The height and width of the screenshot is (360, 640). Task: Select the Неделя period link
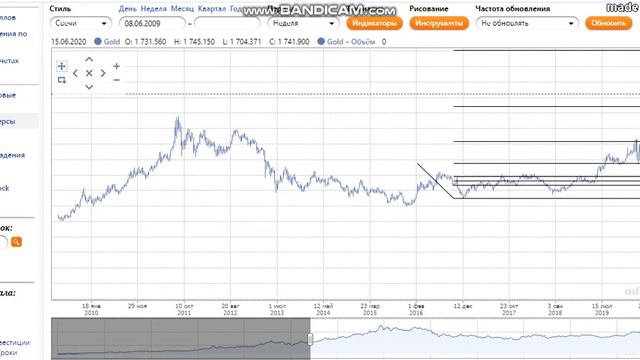[x=153, y=9]
